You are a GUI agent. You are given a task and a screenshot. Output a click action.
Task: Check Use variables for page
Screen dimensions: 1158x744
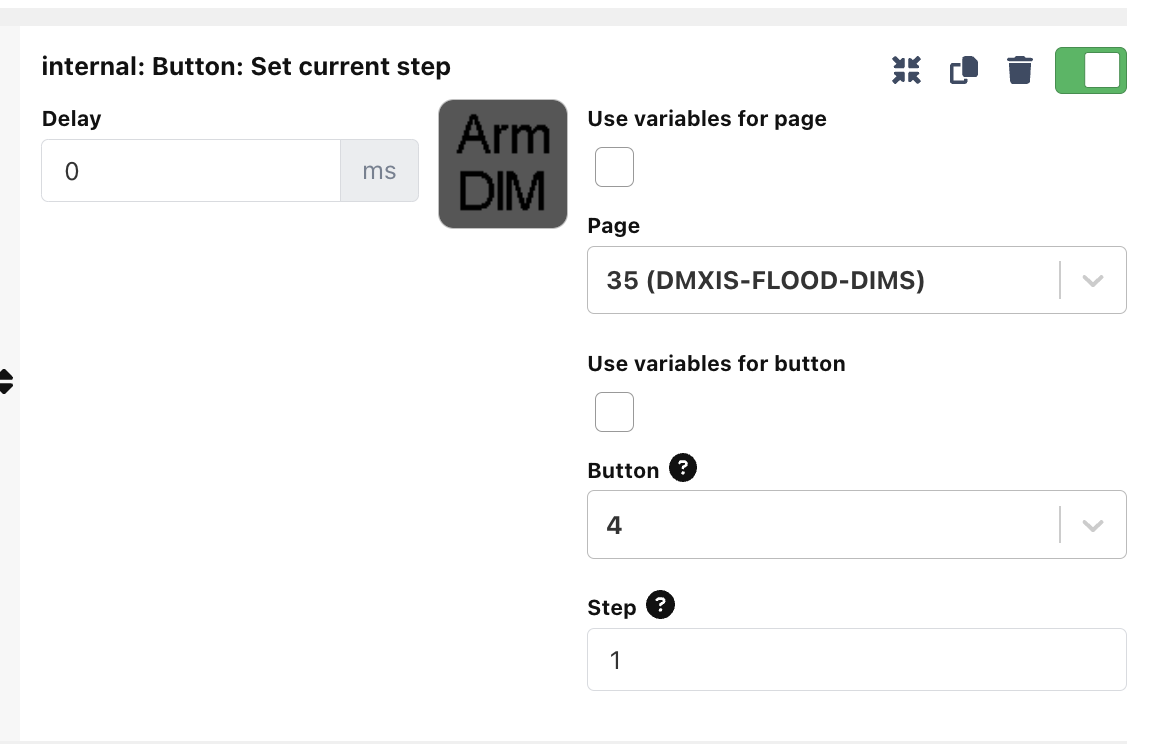point(614,167)
